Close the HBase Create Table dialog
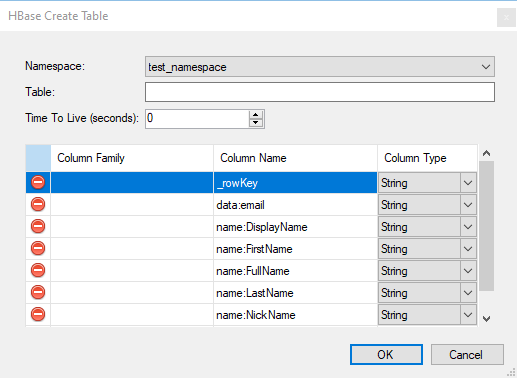The image size is (517, 378). [x=506, y=17]
